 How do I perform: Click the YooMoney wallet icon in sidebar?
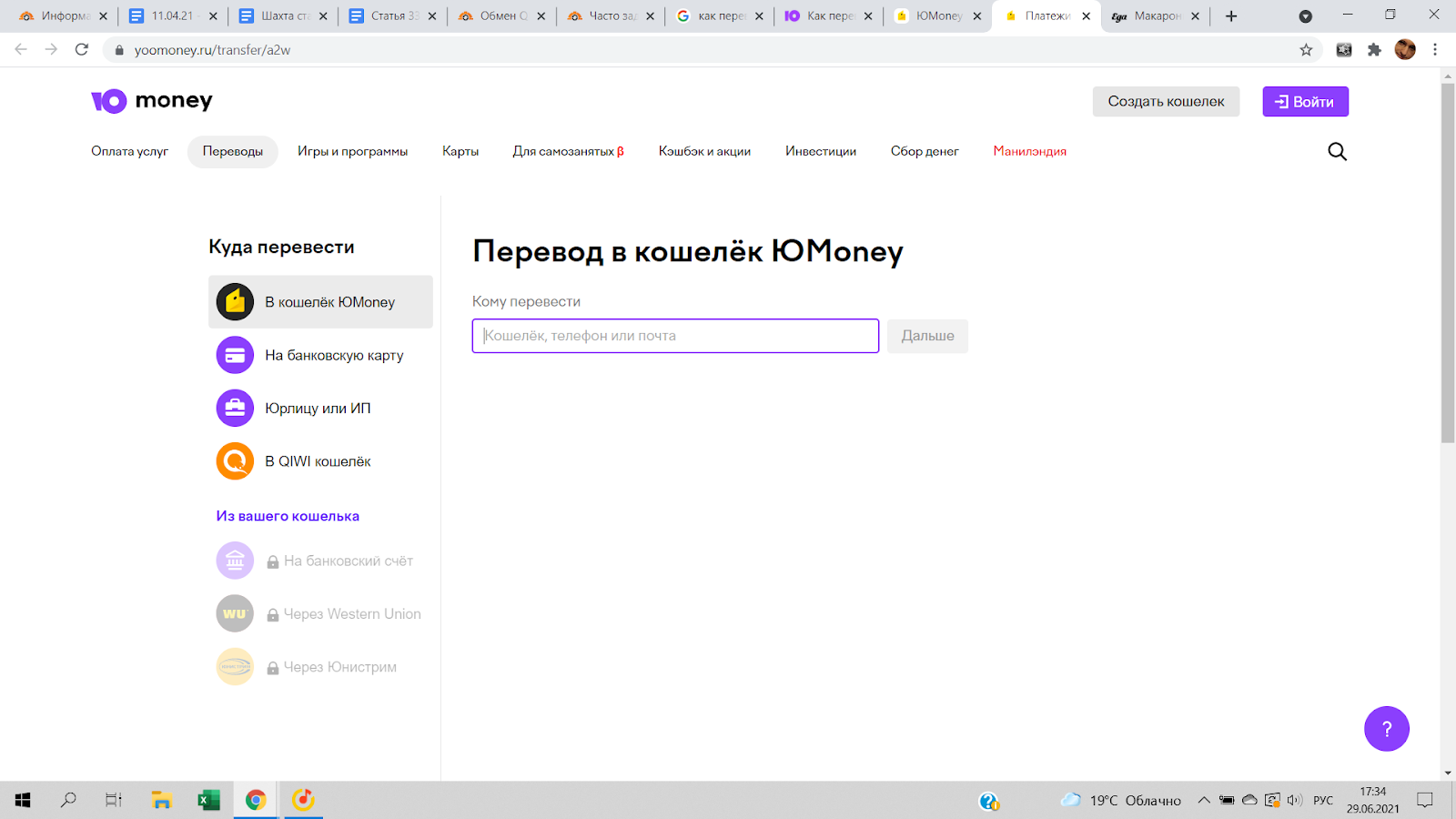click(235, 302)
